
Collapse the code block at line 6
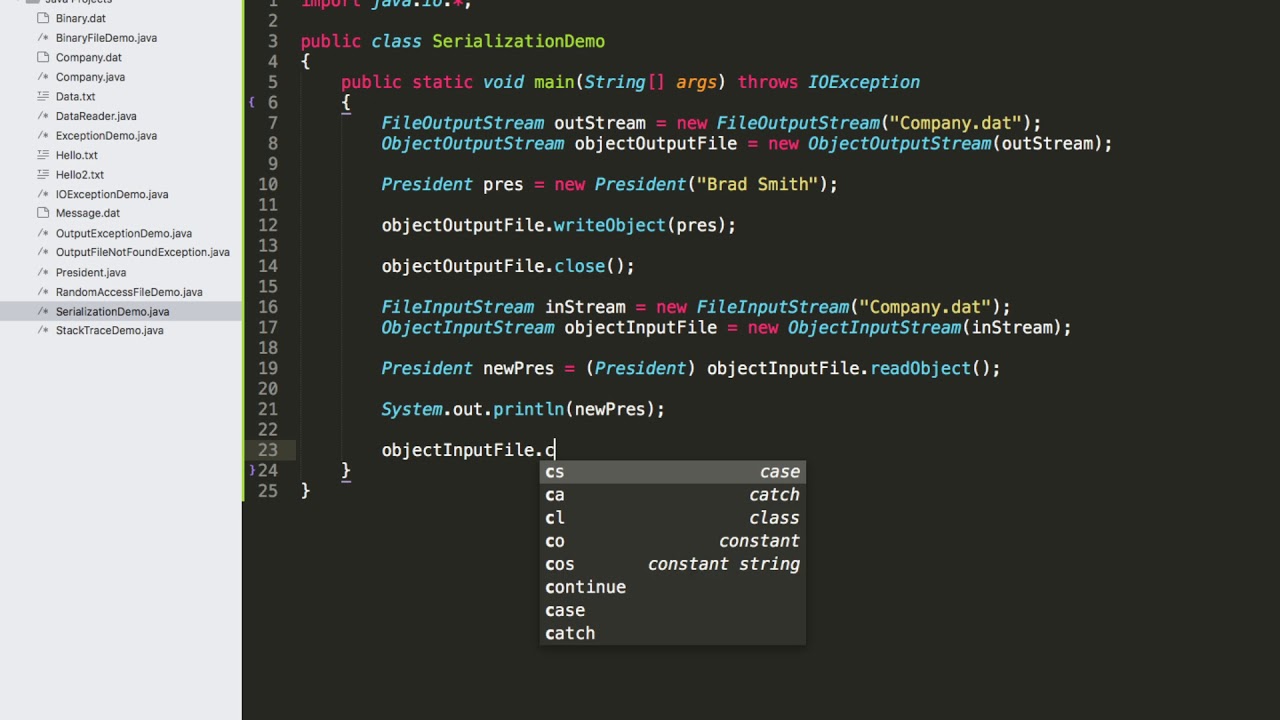(251, 102)
